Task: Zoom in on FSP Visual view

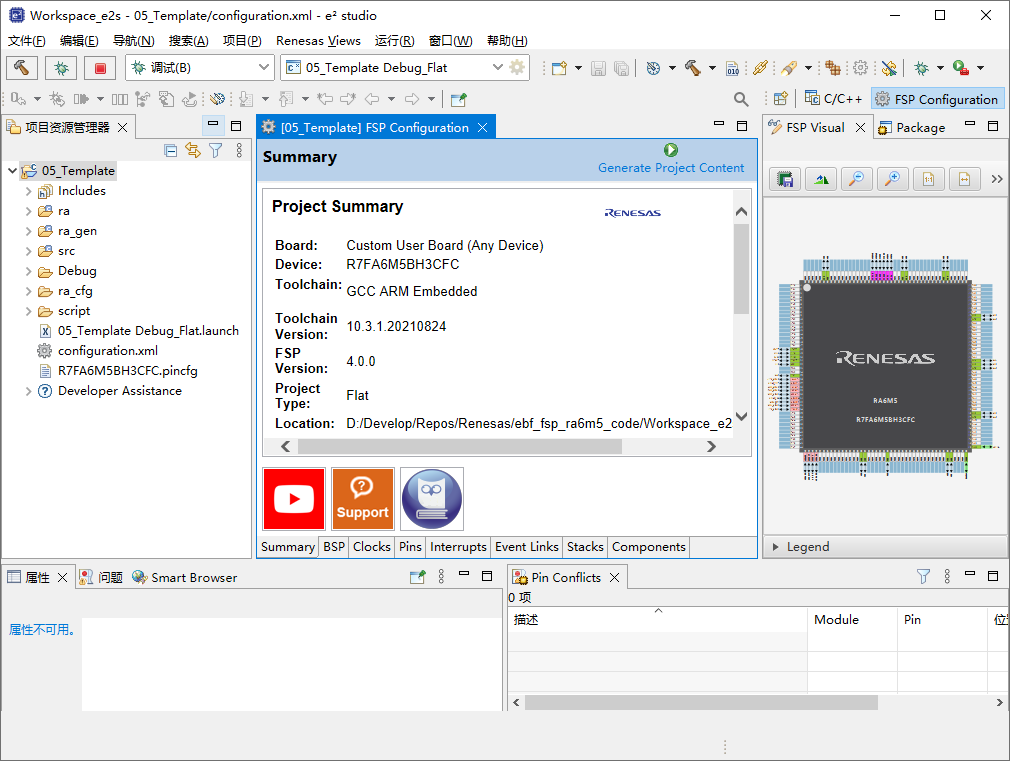Action: pyautogui.click(x=893, y=179)
